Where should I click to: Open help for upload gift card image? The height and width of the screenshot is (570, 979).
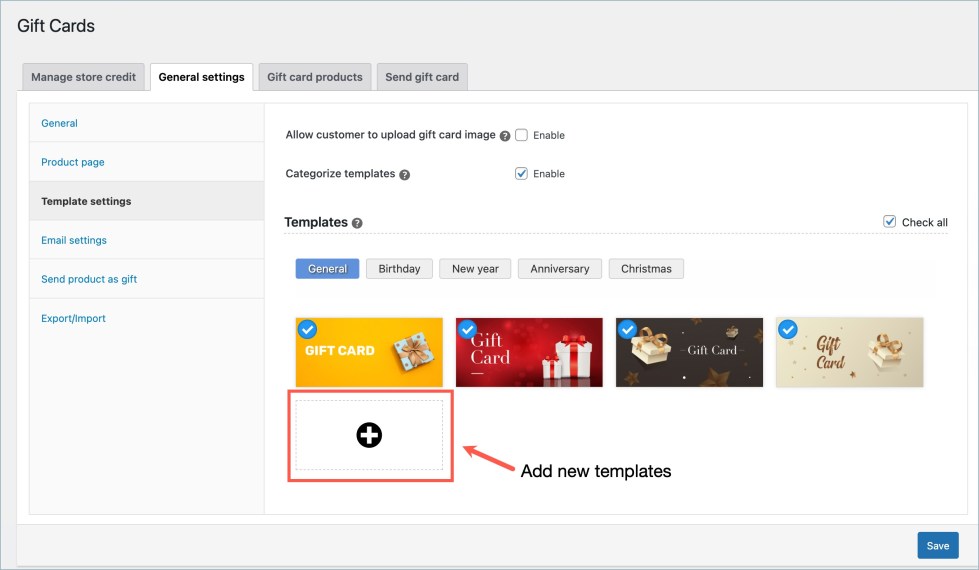pos(505,136)
